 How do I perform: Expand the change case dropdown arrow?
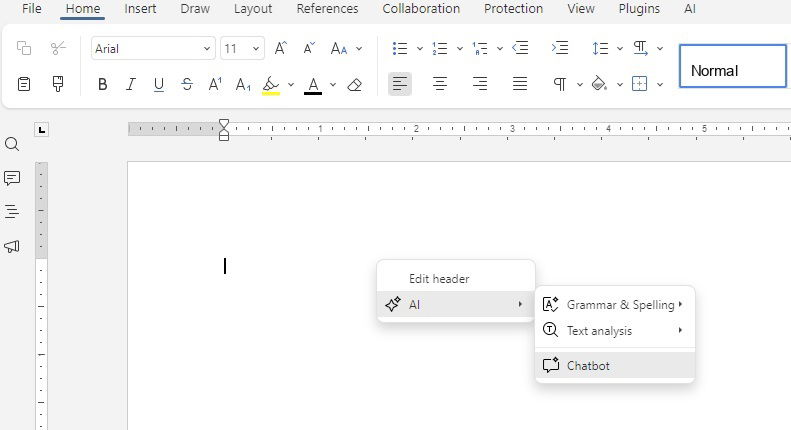[x=359, y=49]
